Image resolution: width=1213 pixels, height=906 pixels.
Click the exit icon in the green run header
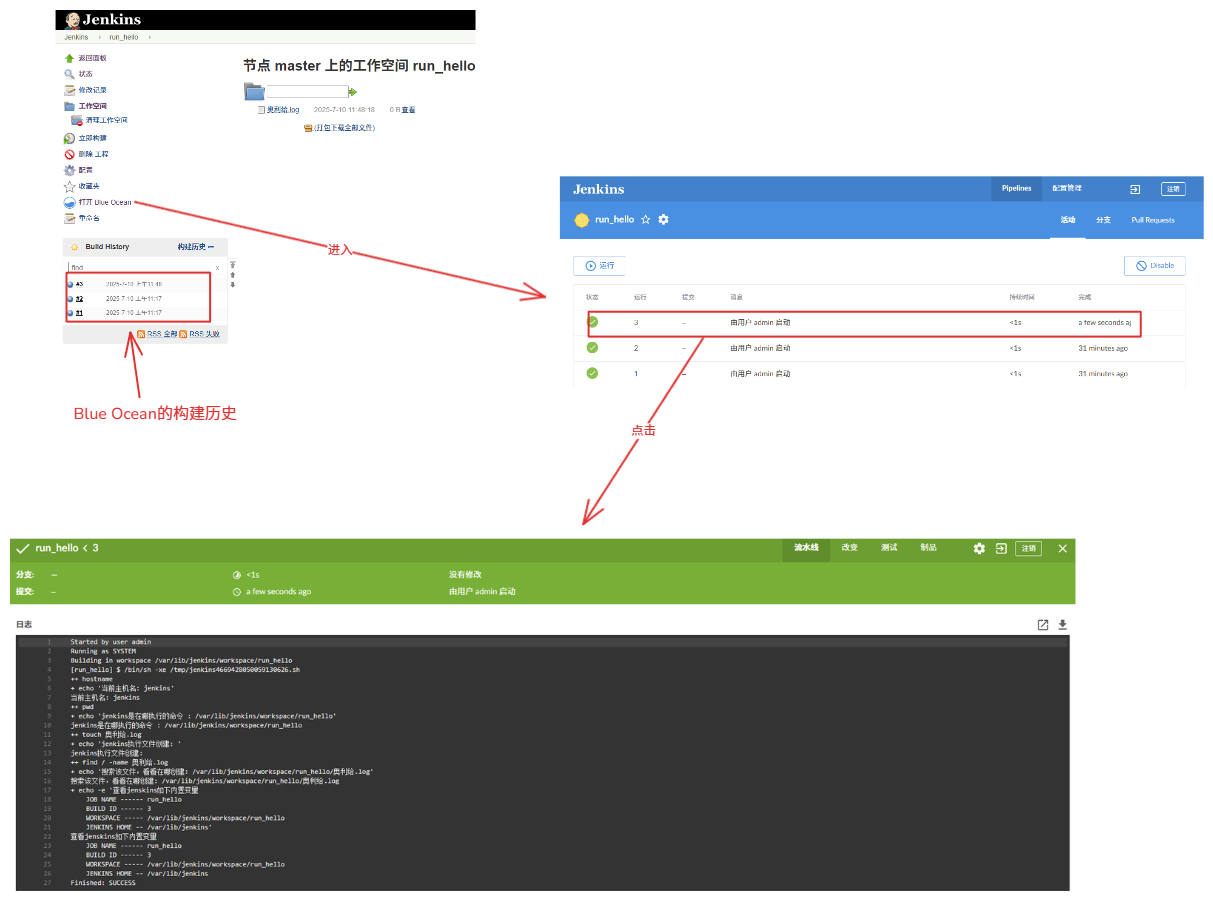[x=1000, y=548]
